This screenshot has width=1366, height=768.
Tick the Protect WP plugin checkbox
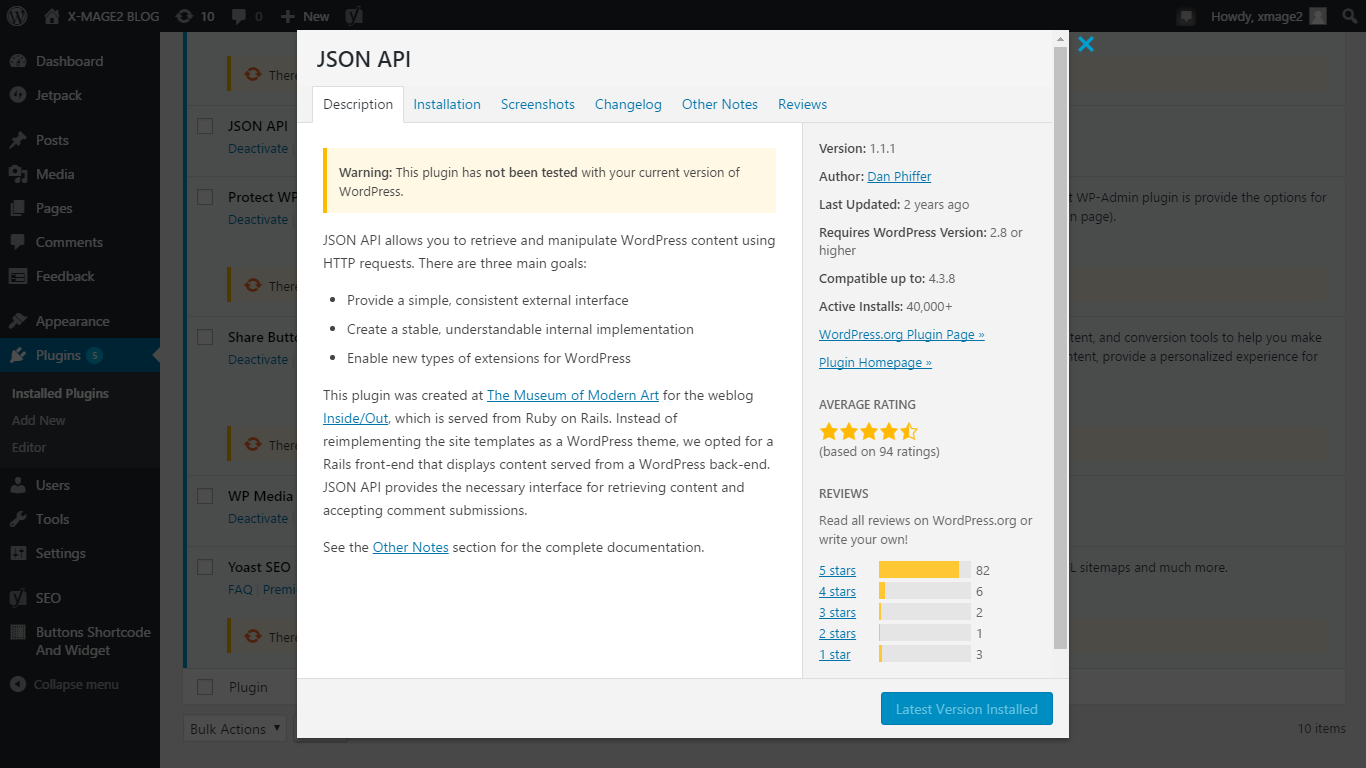(x=205, y=197)
